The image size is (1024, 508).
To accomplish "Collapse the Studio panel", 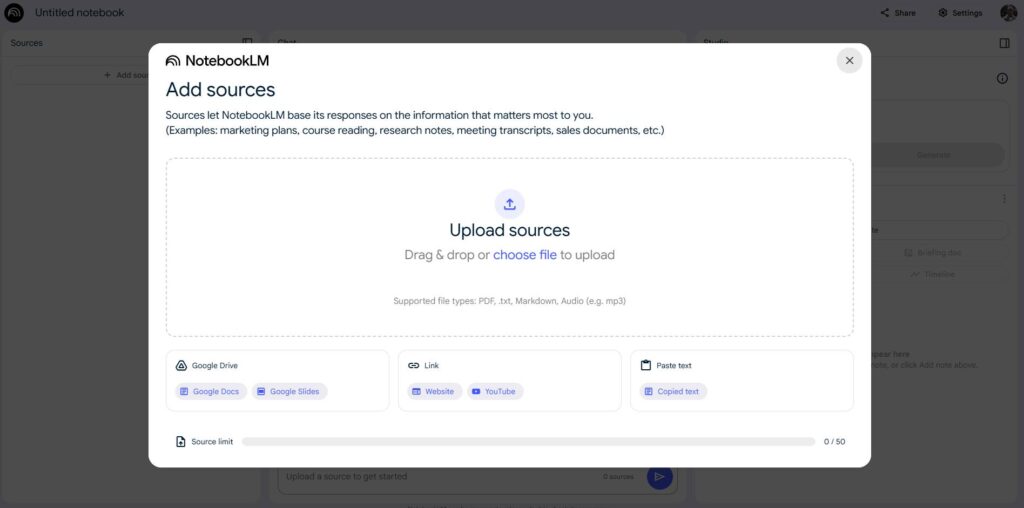I will point(1004,43).
